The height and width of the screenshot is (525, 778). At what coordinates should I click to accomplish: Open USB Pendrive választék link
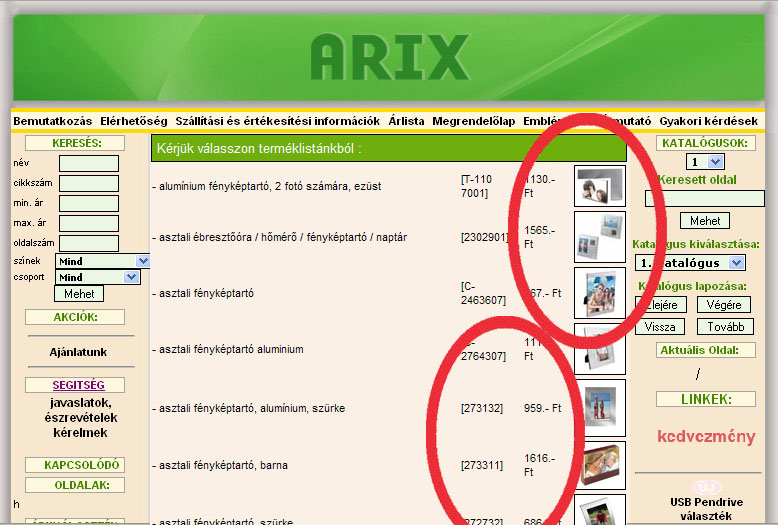coord(706,509)
